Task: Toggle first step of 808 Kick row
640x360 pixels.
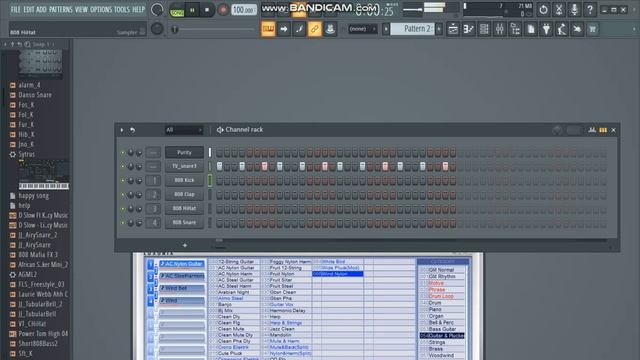Action: pyautogui.click(x=220, y=180)
